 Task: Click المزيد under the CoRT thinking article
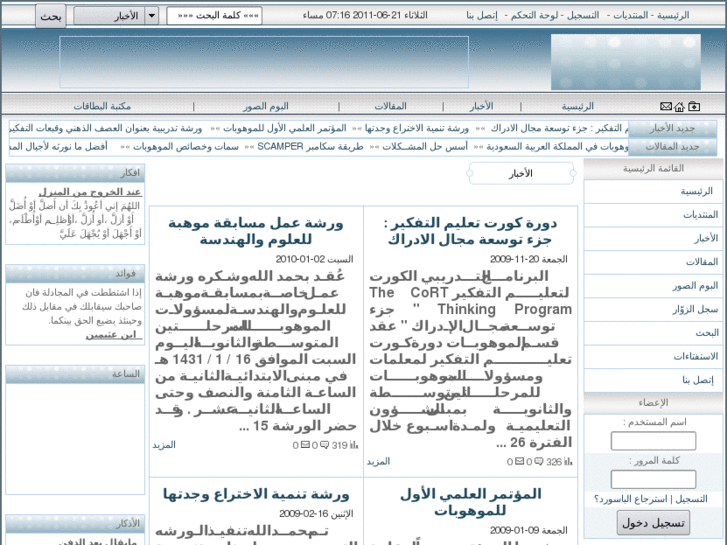pyautogui.click(x=378, y=462)
